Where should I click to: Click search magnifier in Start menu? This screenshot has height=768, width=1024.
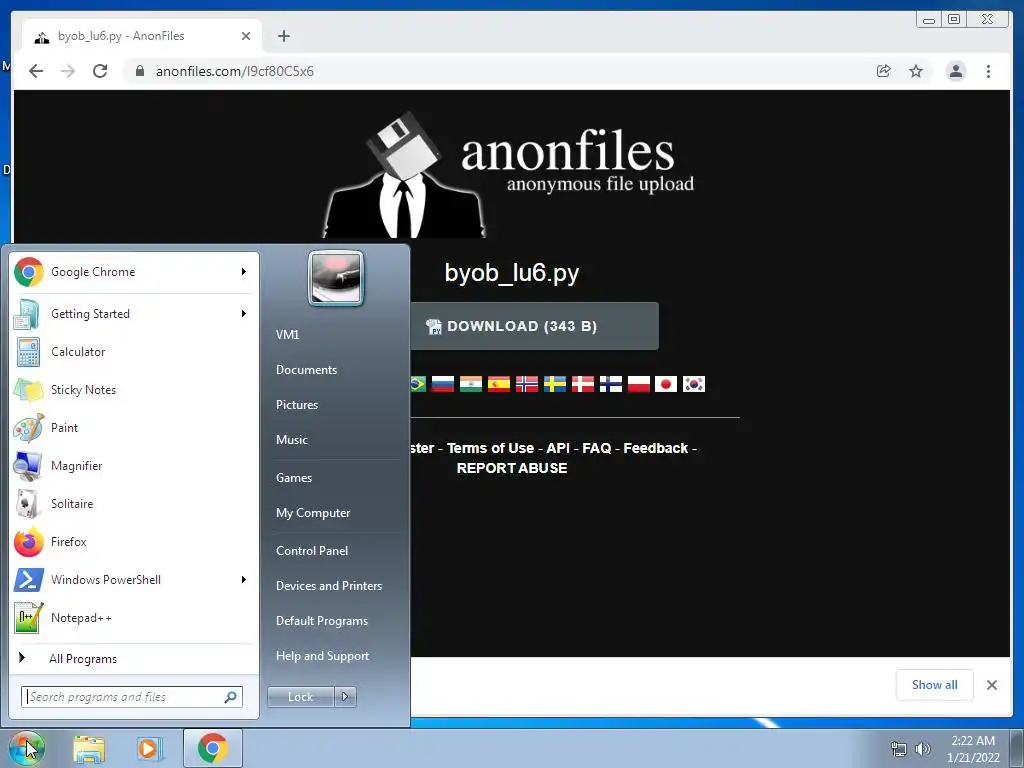click(230, 697)
